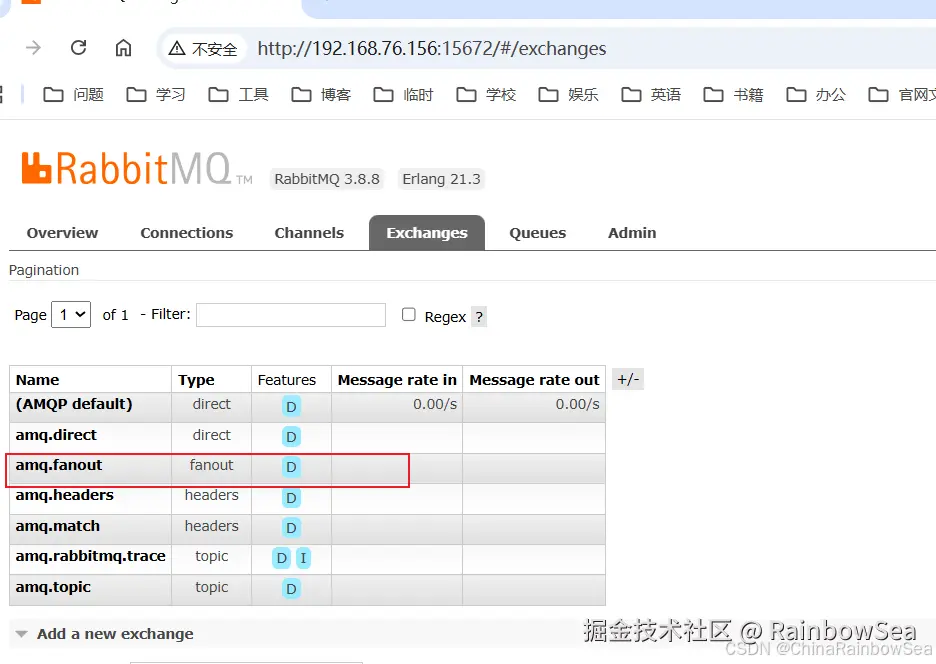Switch to the Admin tab
This screenshot has height=664, width=936.
632,233
